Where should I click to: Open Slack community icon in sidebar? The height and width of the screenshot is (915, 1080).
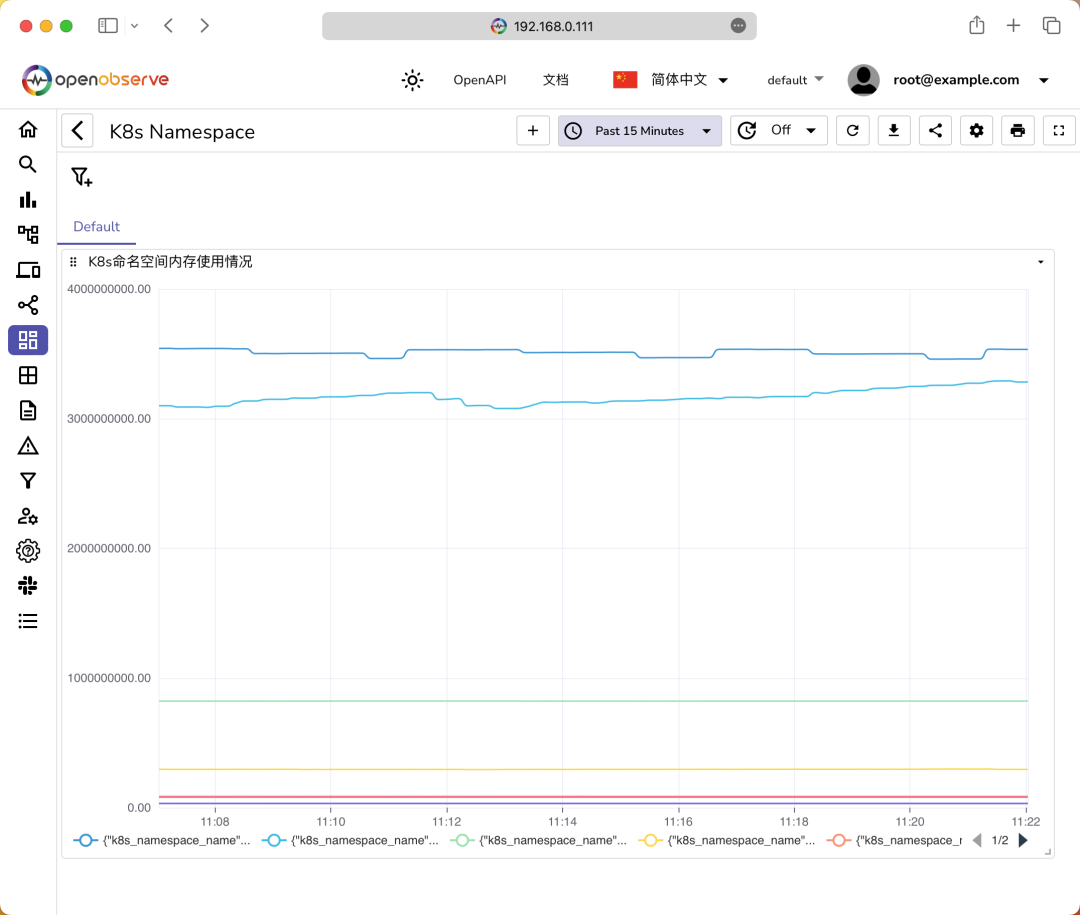(28, 586)
